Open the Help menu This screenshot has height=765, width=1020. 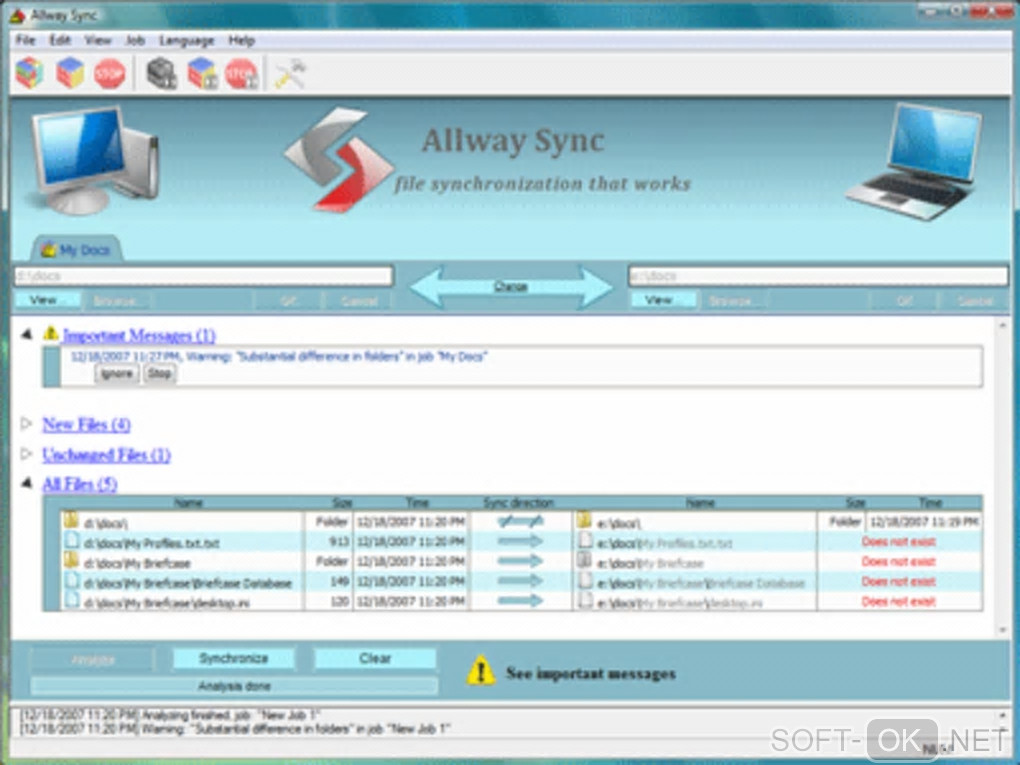pos(241,40)
